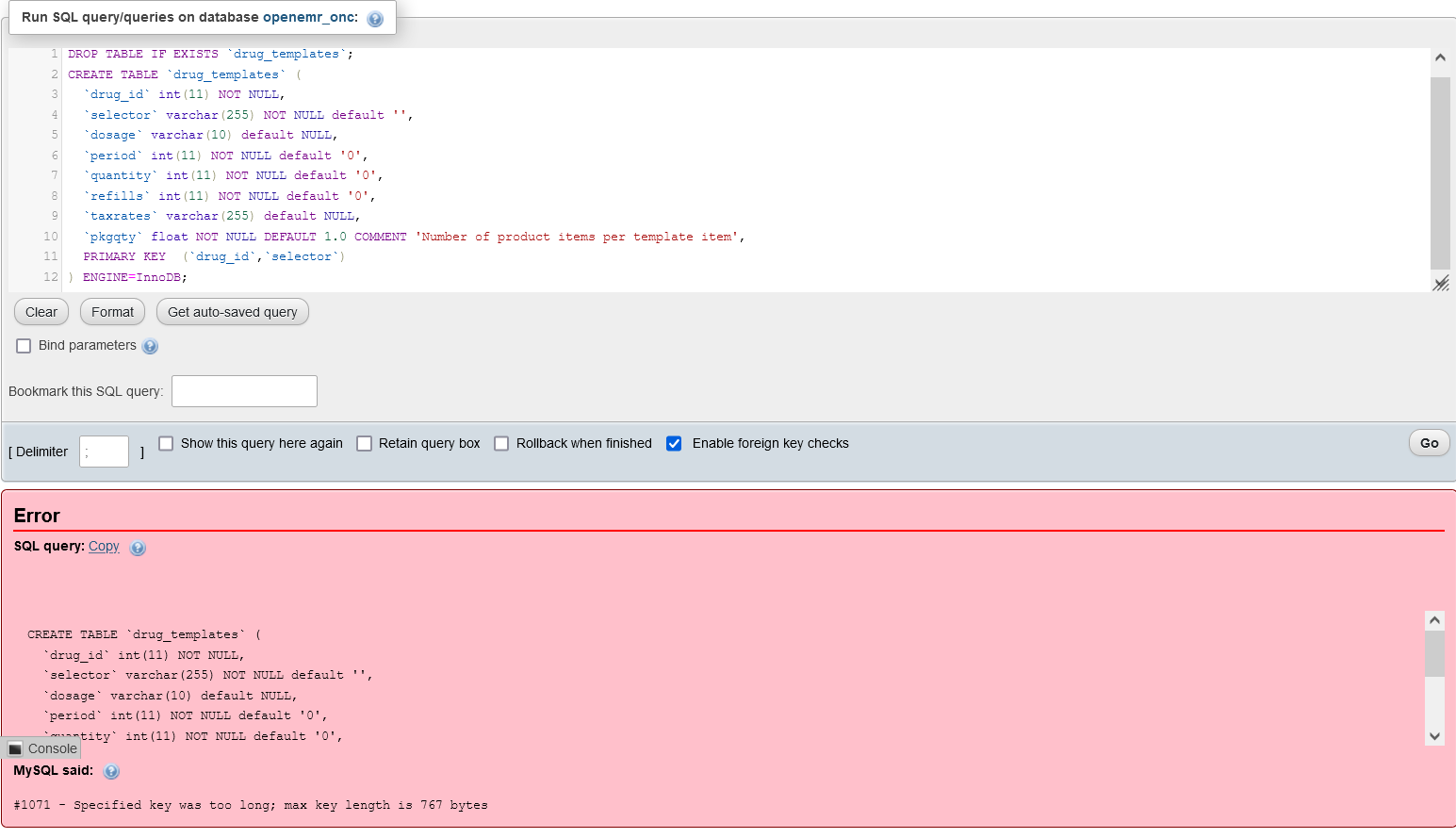This screenshot has height=838, width=1456.
Task: Click the Bookmark this SQL query field
Action: 244,391
